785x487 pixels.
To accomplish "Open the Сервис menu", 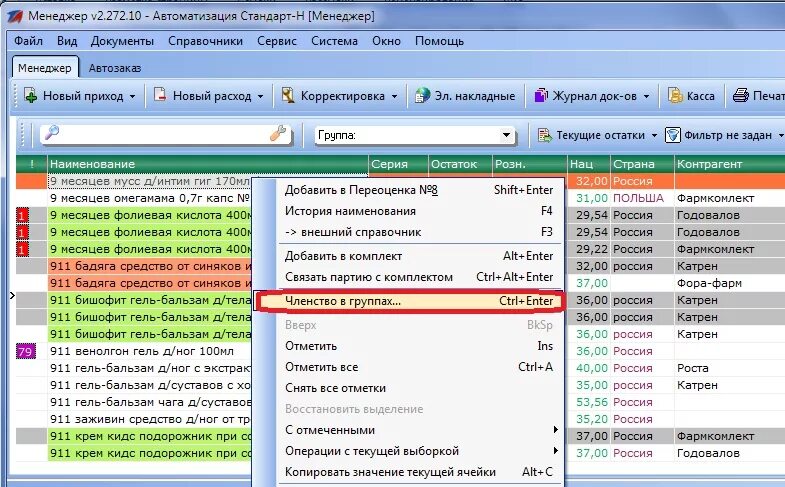I will coord(277,41).
